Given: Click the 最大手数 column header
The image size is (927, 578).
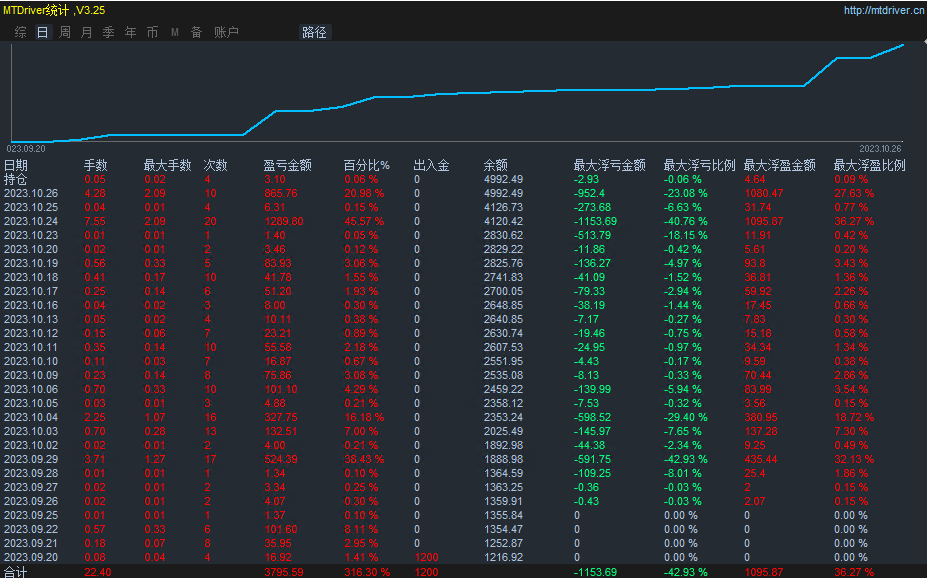Looking at the screenshot, I should pyautogui.click(x=168, y=165).
